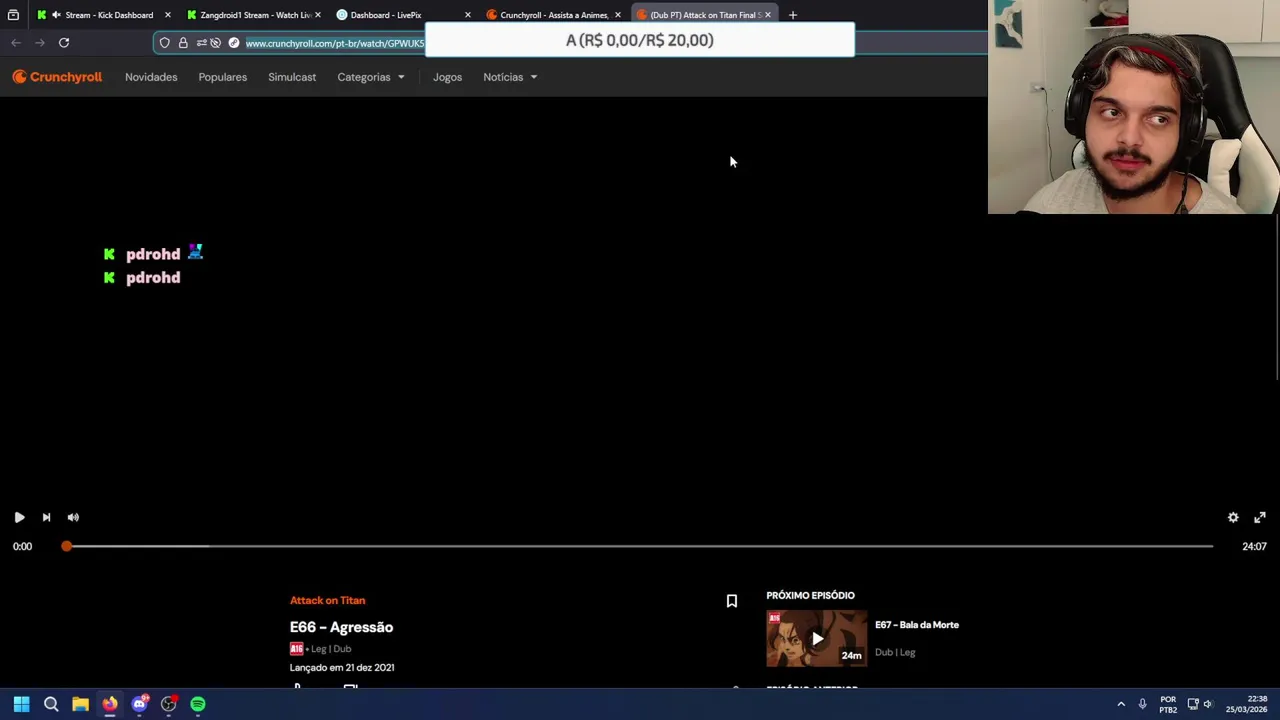1280x720 pixels.
Task: Add episode to watchlist with bookmark icon
Action: pos(731,601)
